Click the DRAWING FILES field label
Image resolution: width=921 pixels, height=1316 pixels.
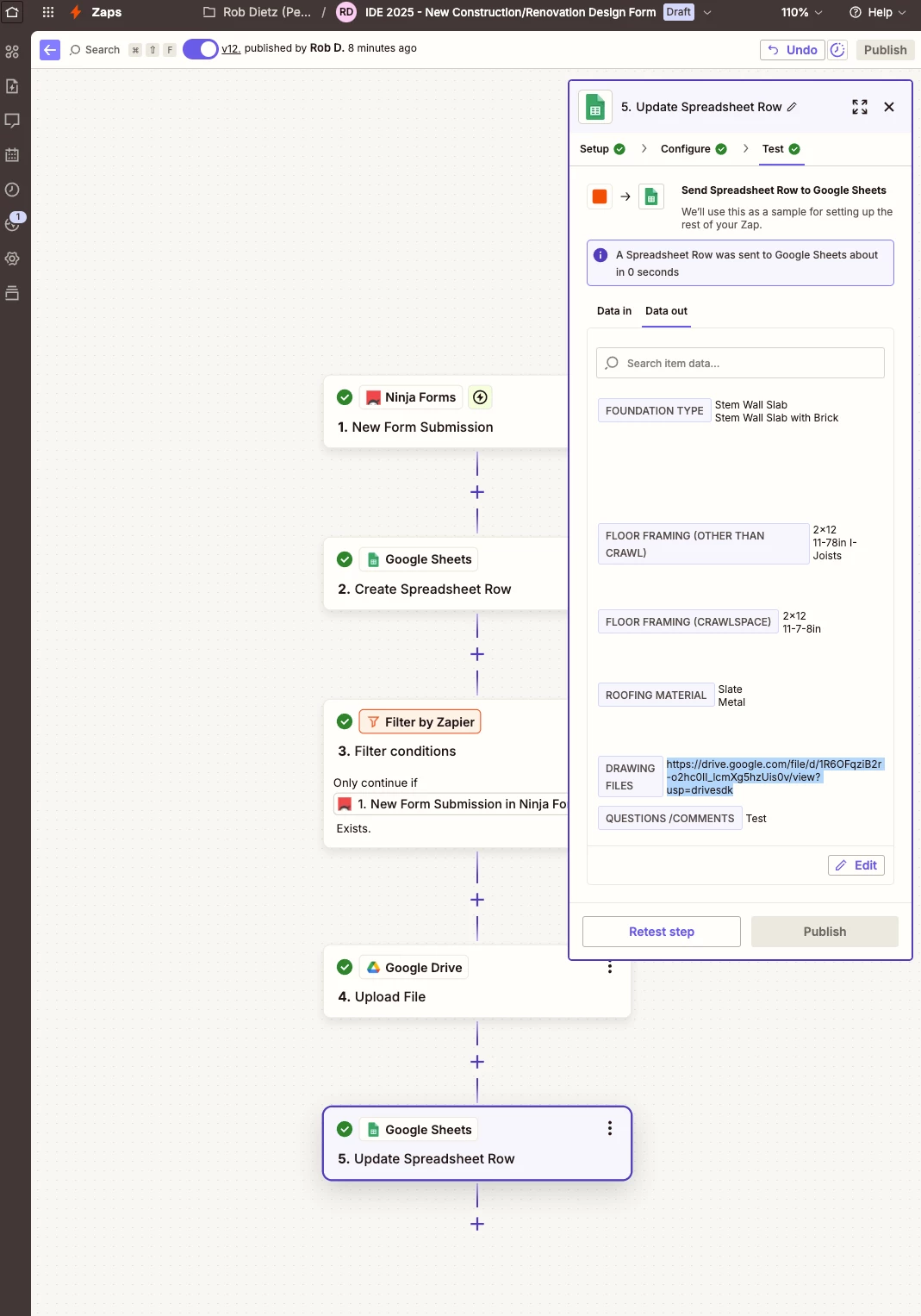tap(630, 777)
